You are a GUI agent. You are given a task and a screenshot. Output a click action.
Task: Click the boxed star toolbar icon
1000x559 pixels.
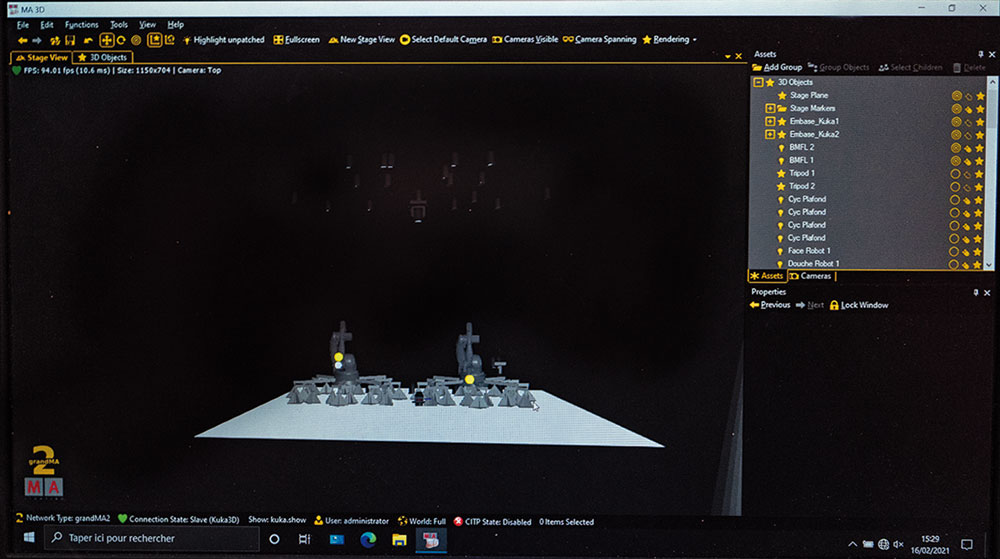pos(154,40)
